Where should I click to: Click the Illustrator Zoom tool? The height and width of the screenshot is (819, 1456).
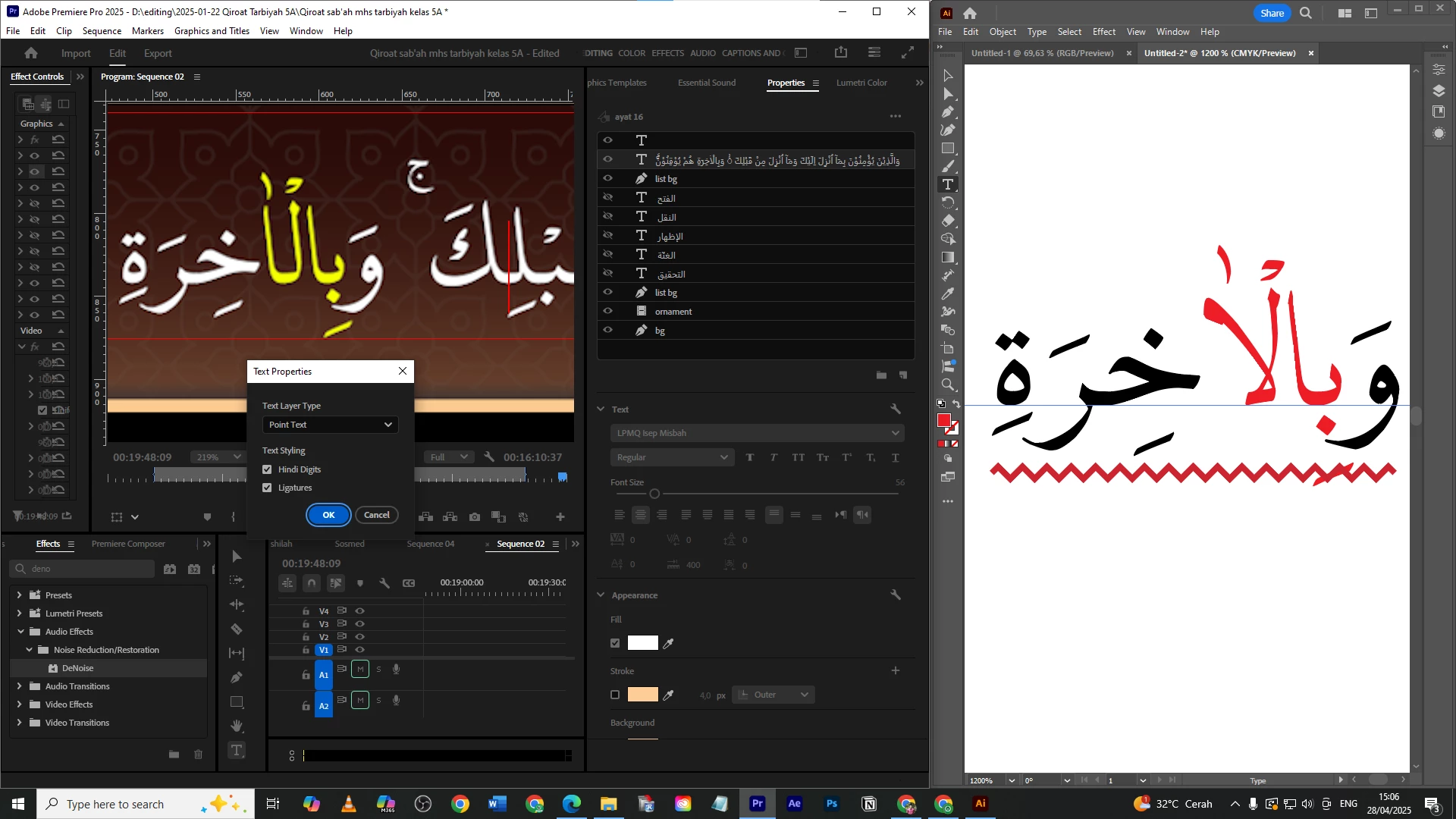[948, 385]
